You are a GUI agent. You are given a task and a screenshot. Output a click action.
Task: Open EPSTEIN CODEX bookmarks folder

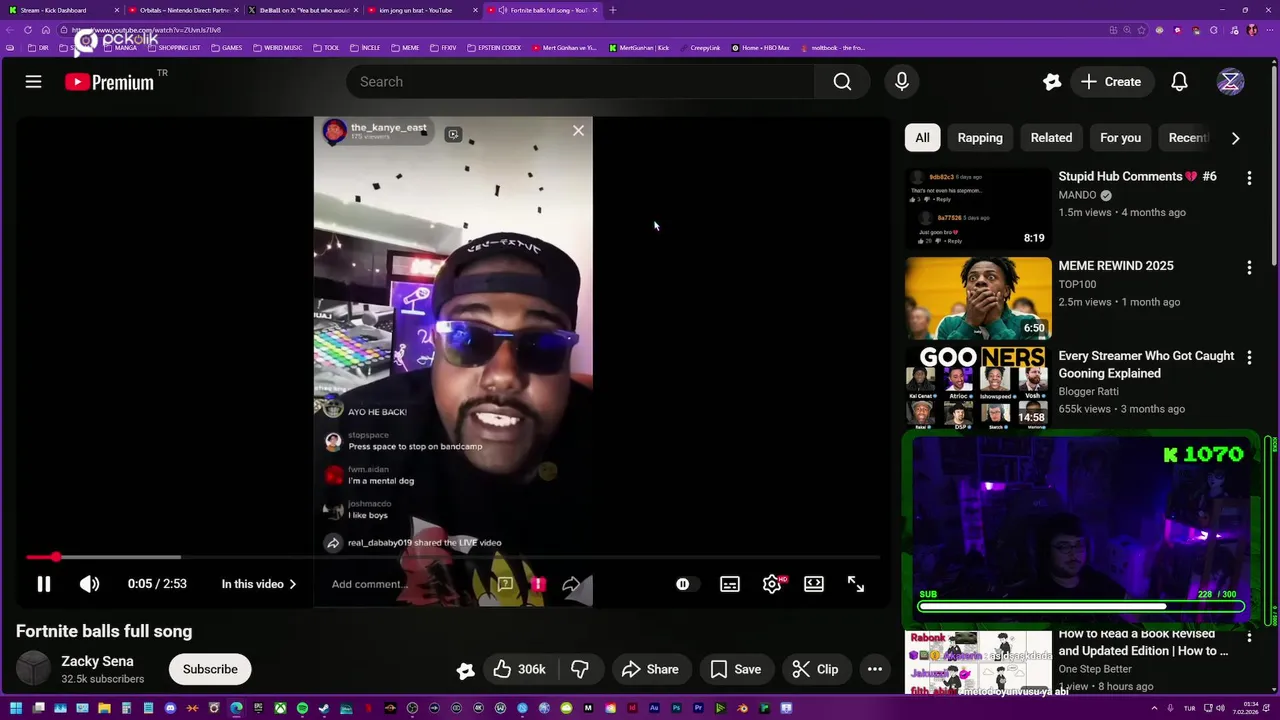coord(495,48)
